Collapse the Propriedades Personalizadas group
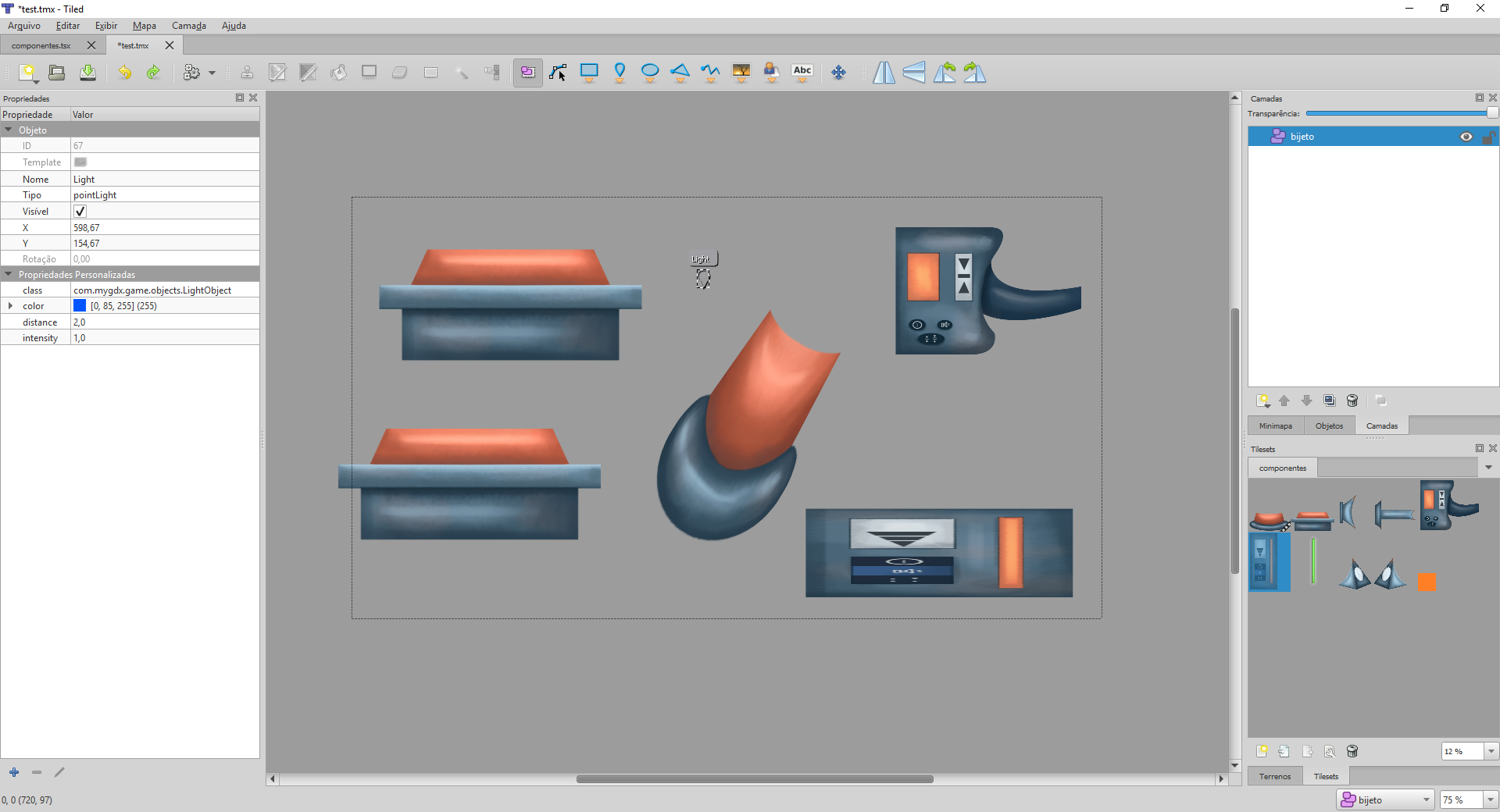Screen dimensions: 1500x812 click(9, 275)
